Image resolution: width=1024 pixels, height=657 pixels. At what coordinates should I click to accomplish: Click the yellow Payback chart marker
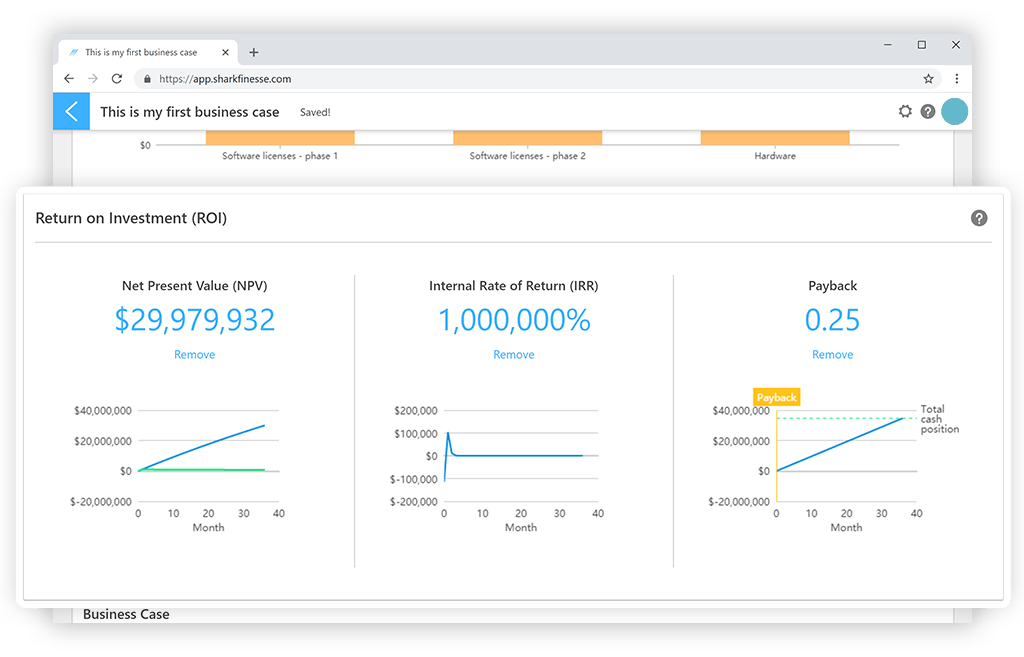pos(776,398)
